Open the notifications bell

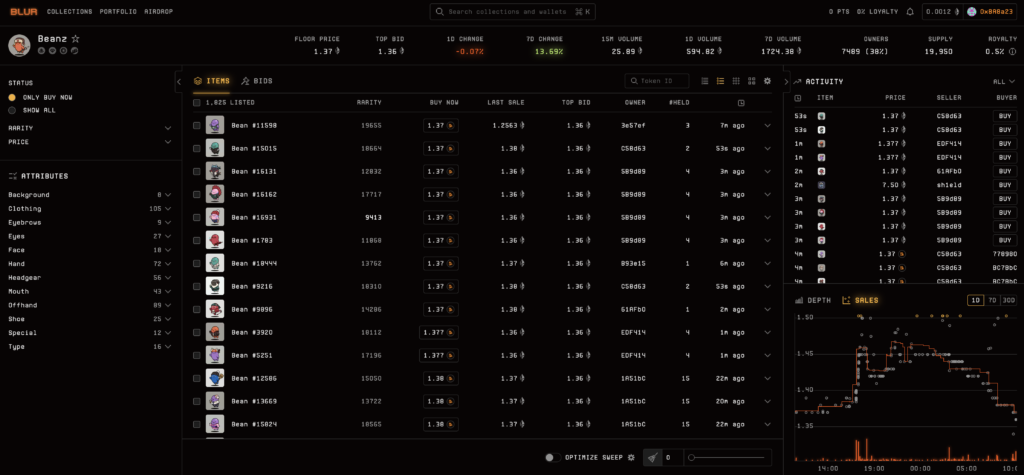[910, 12]
